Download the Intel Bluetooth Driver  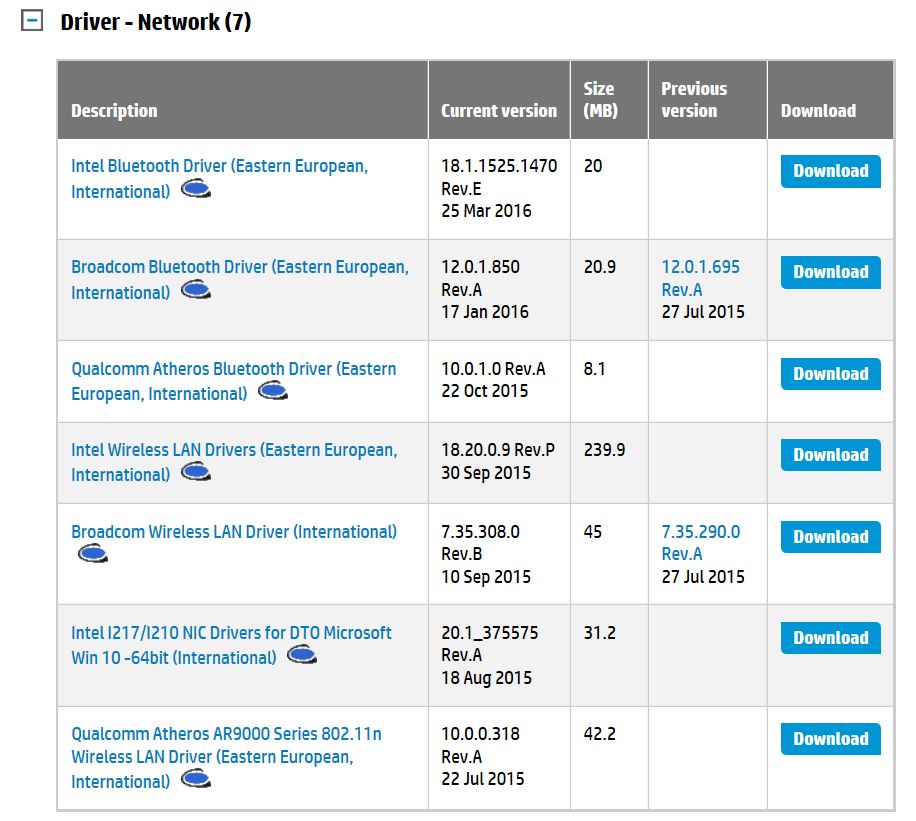[830, 171]
